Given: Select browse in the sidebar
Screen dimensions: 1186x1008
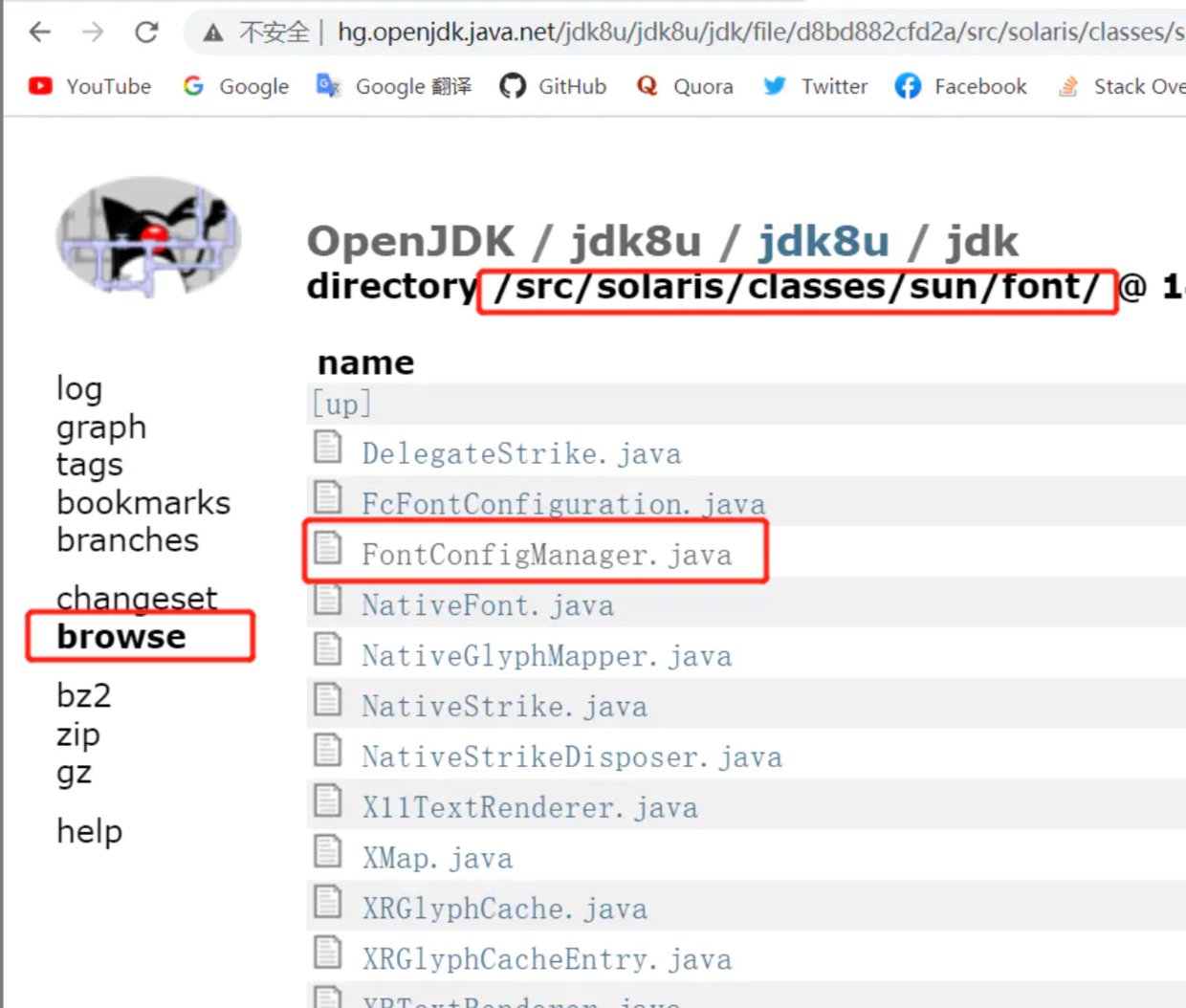Looking at the screenshot, I should click(121, 636).
